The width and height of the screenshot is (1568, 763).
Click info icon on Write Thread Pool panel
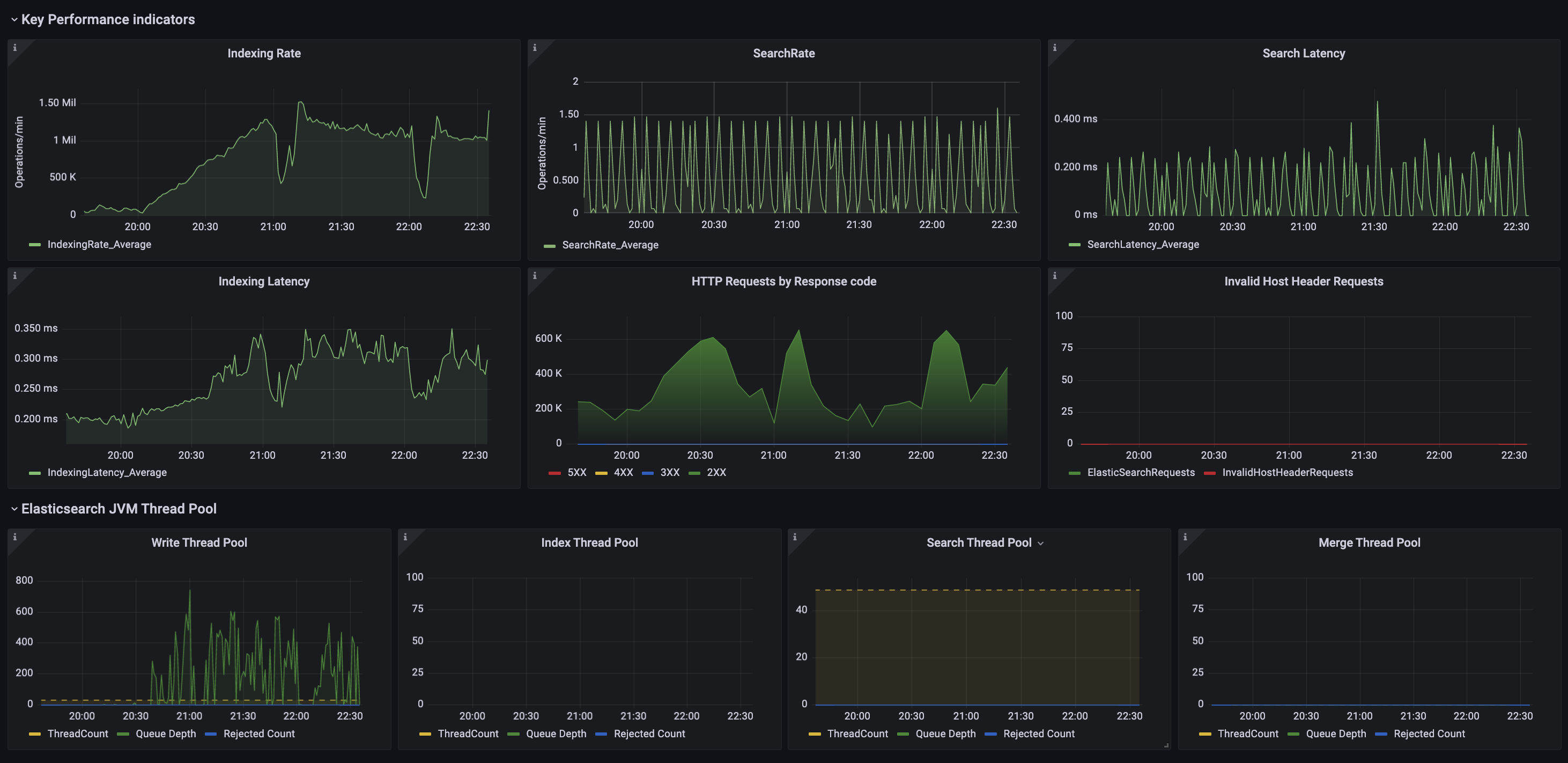[x=14, y=537]
